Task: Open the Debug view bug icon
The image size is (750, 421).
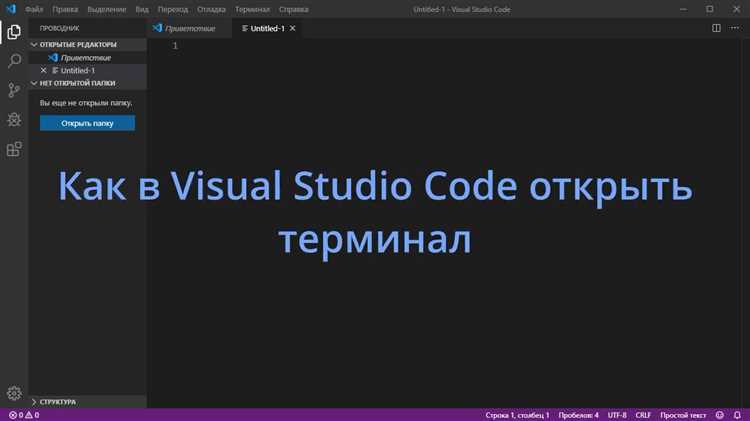Action: [14, 120]
